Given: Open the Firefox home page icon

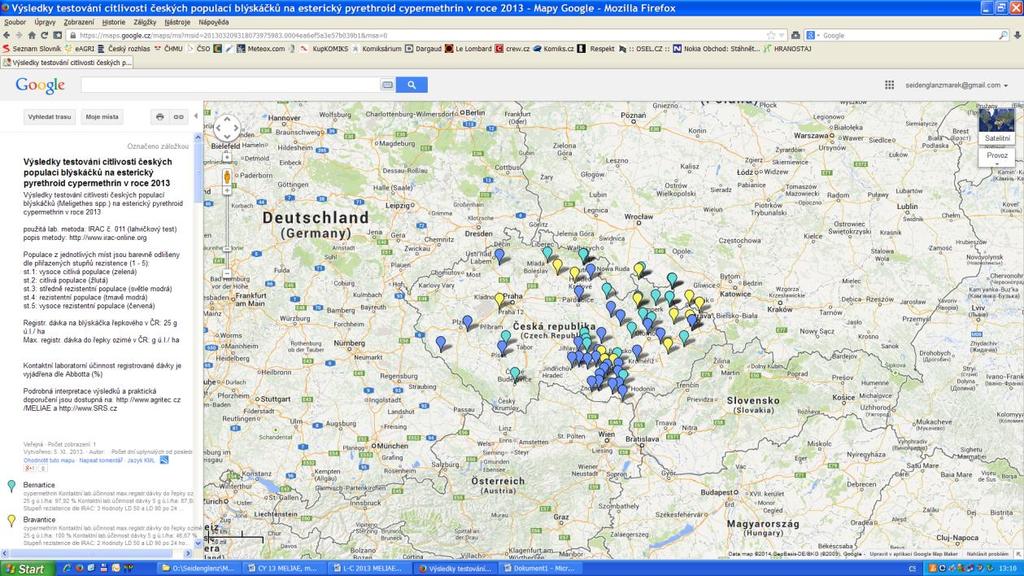Looking at the screenshot, I should click(31, 35).
